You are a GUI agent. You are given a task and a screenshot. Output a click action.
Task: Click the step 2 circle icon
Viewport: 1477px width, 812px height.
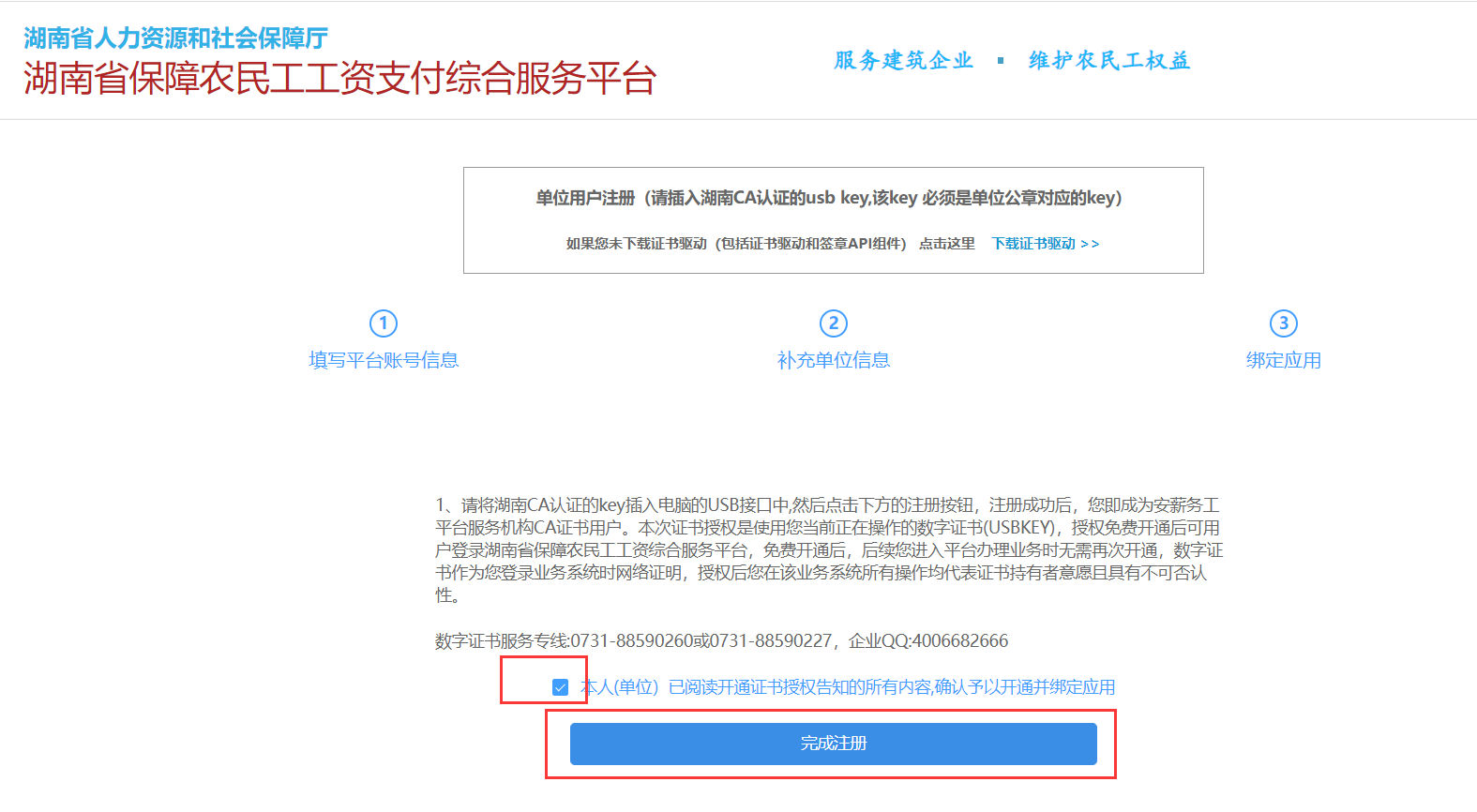[x=834, y=323]
